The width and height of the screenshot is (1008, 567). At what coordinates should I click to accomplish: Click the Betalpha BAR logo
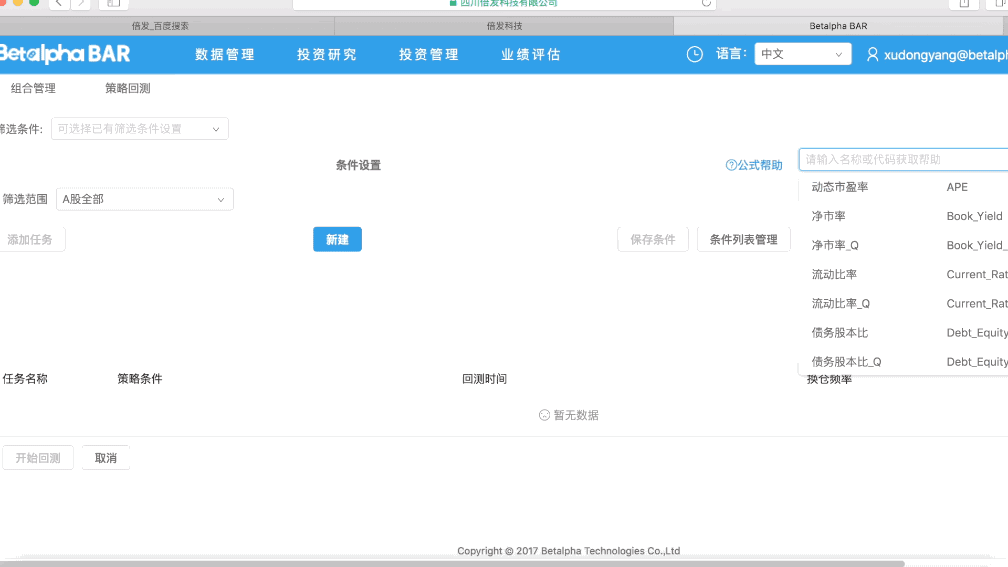(x=64, y=54)
